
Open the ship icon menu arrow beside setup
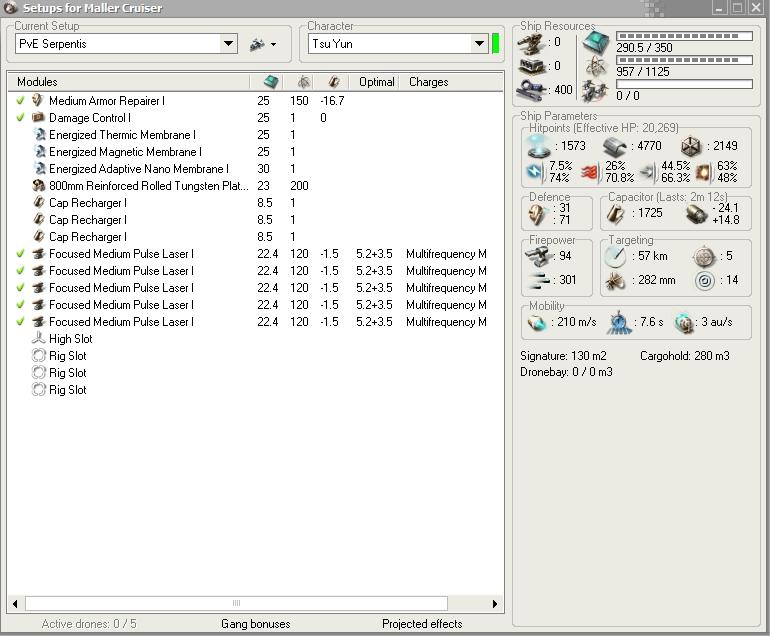pyautogui.click(x=274, y=45)
